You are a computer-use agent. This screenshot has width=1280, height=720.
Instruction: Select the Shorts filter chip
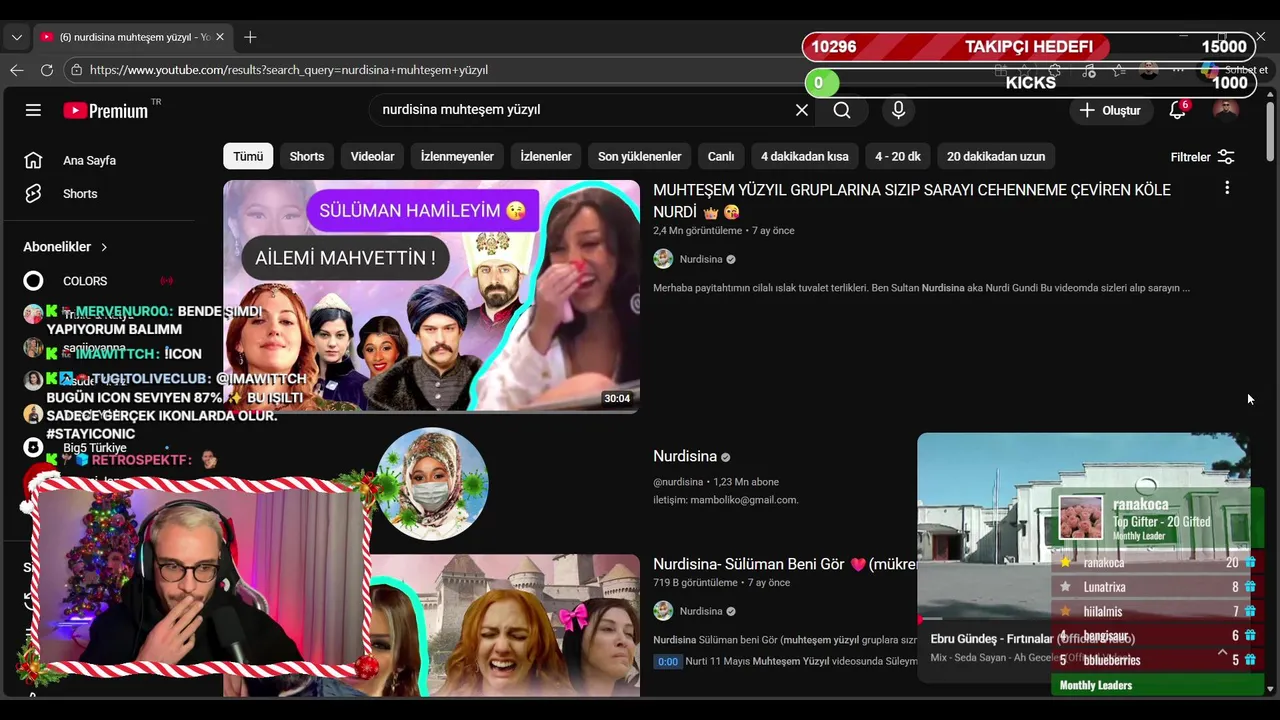point(307,156)
